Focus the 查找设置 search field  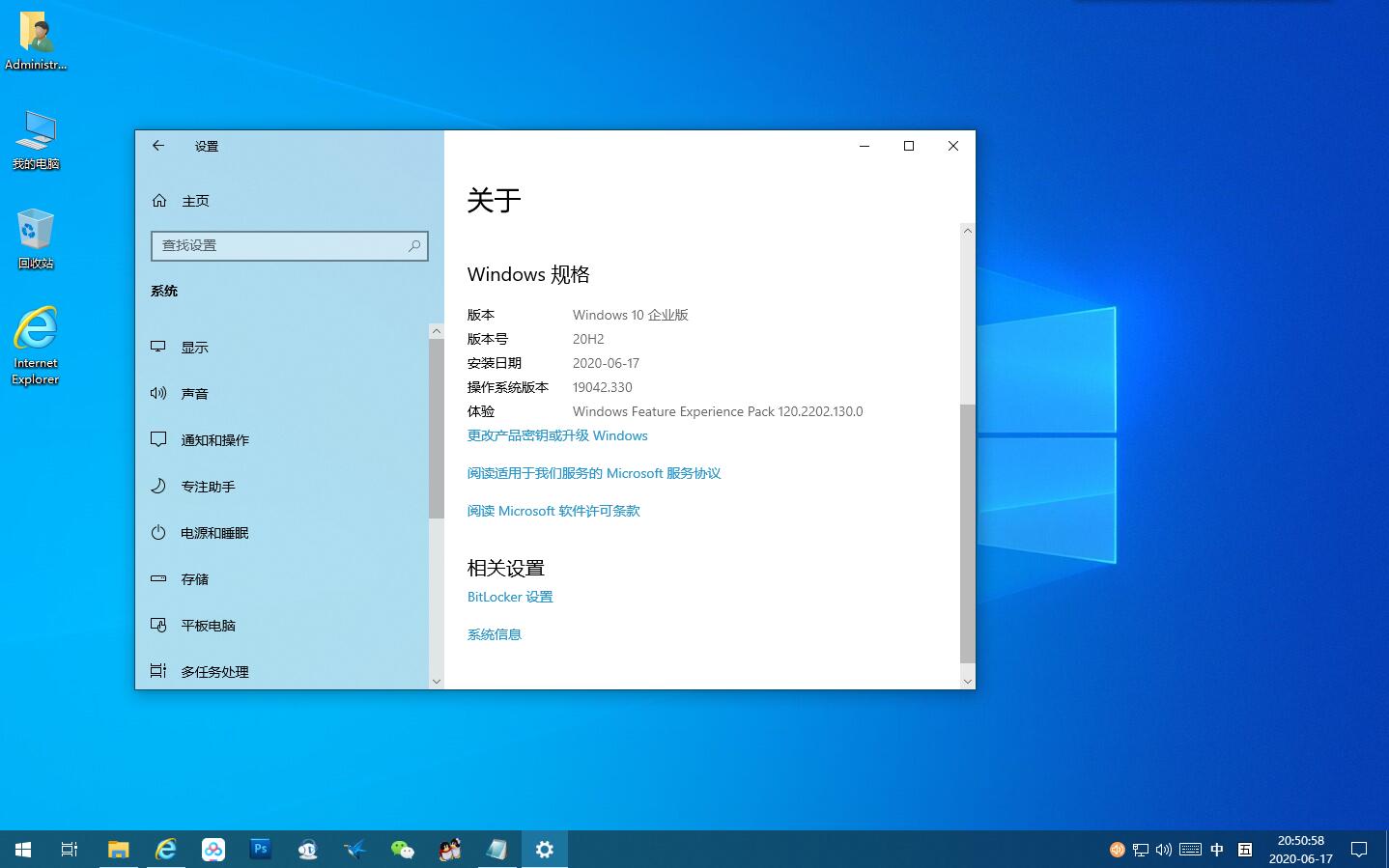(290, 246)
